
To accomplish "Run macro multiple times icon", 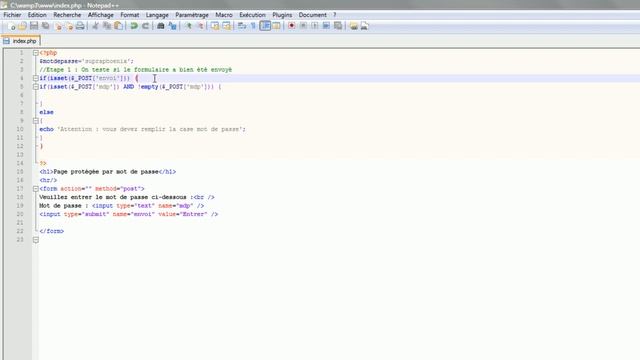I will tap(326, 26).
